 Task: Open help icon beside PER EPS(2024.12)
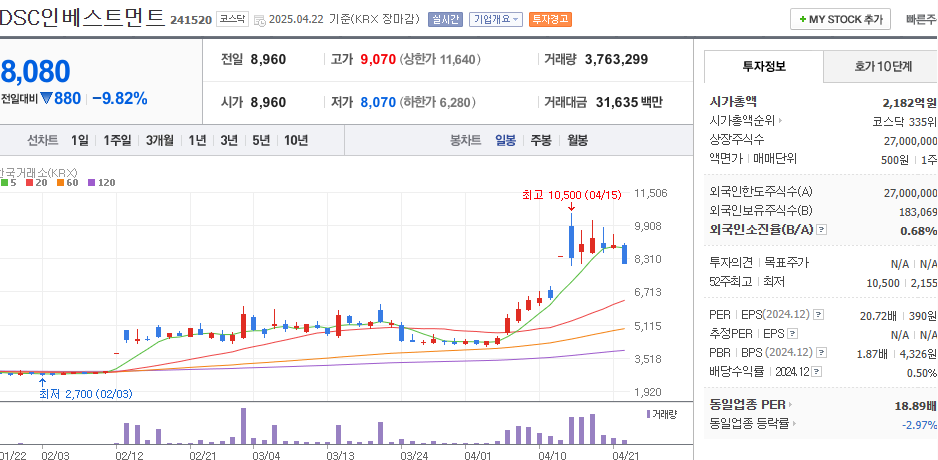818,315
